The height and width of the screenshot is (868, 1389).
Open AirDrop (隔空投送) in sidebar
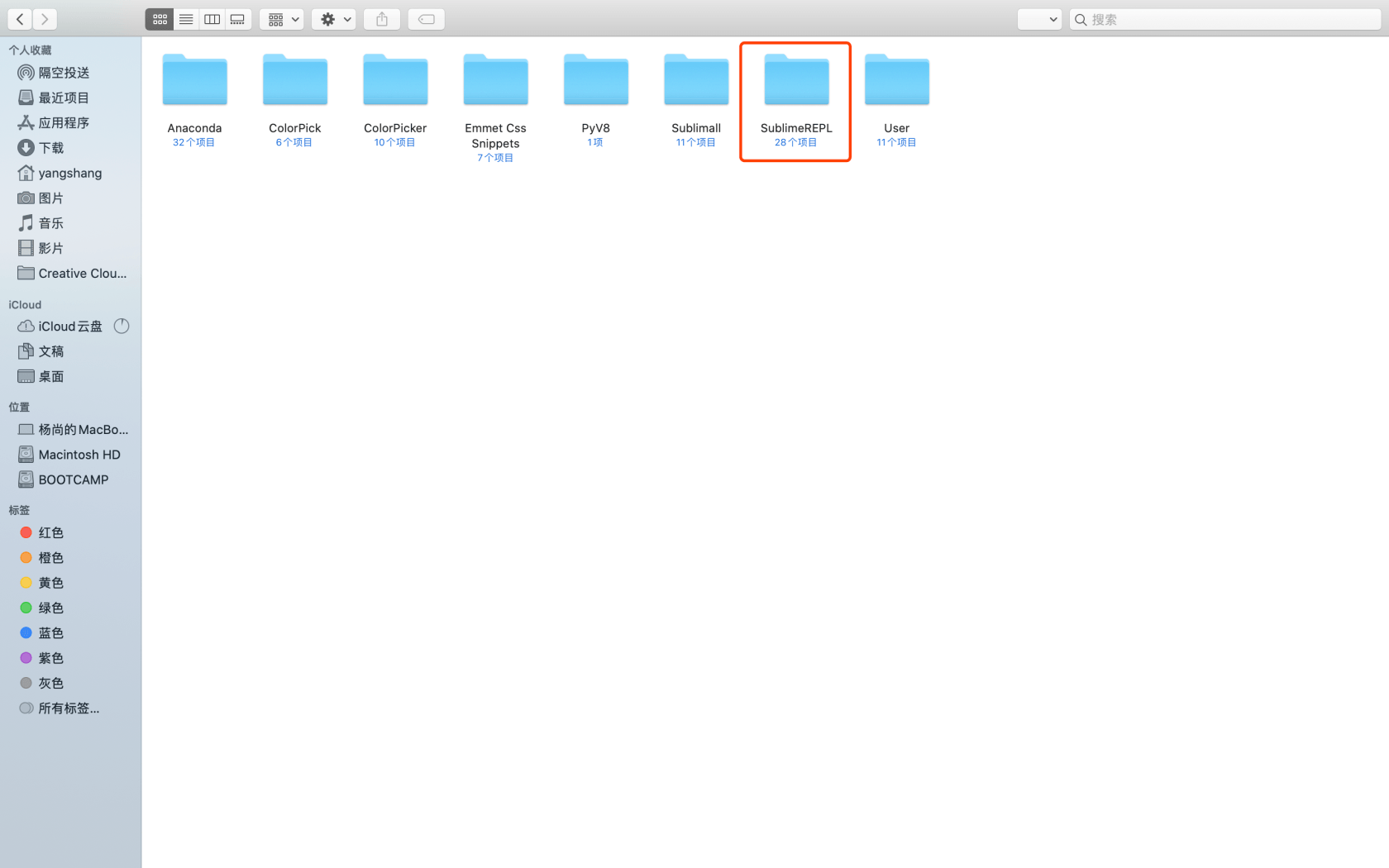(70, 73)
